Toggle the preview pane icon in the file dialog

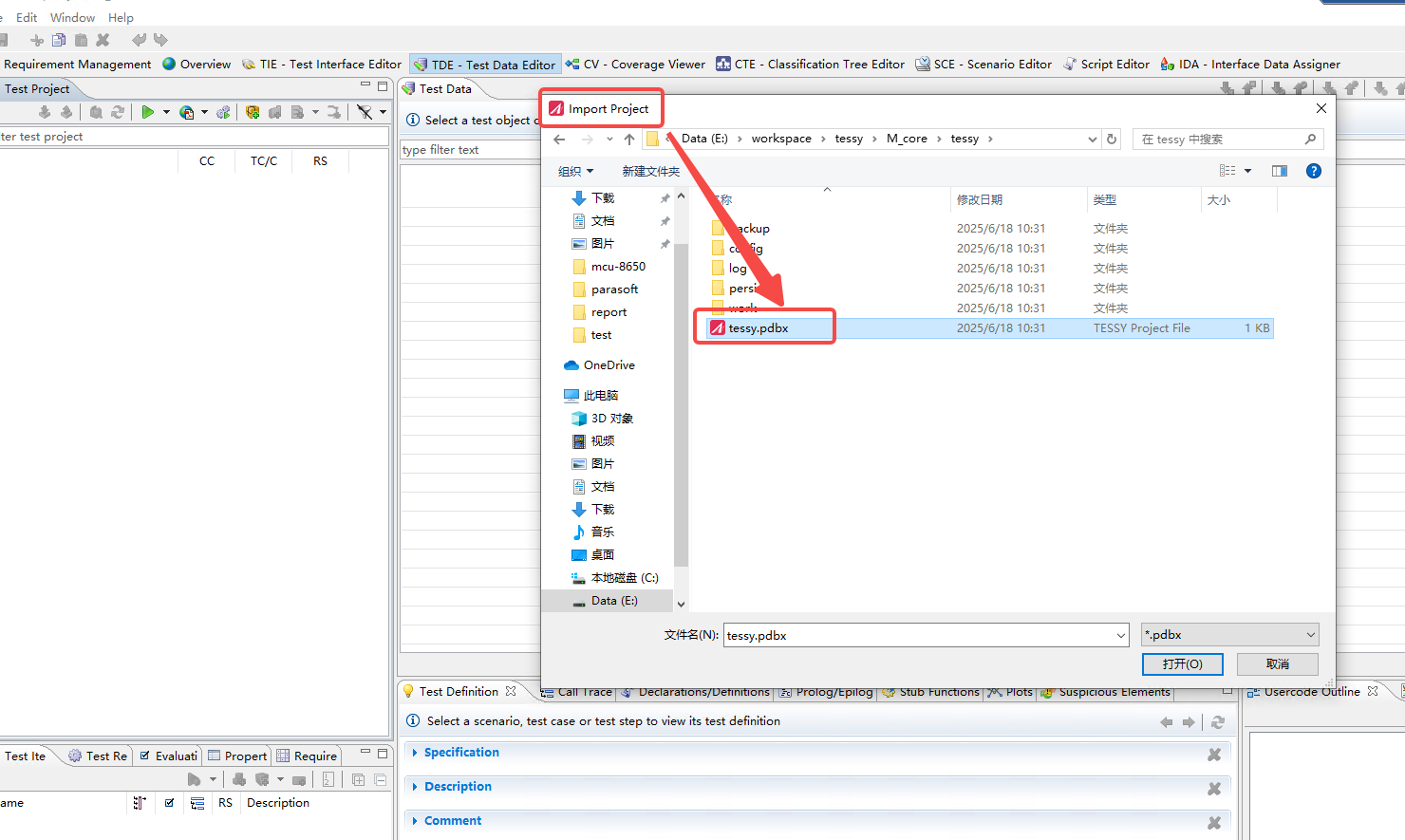point(1280,171)
